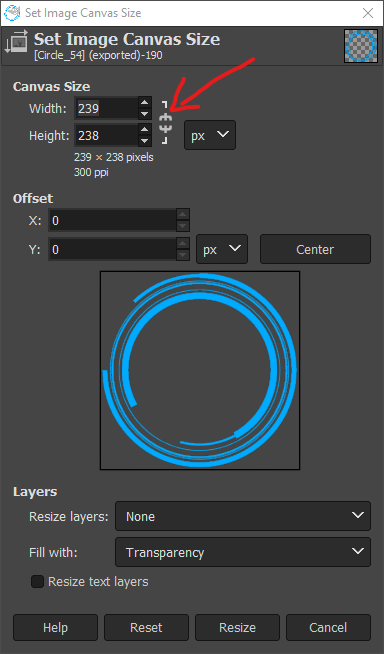Screen dimensions: 384x654
Task: Click the Width input field
Action: 107,108
